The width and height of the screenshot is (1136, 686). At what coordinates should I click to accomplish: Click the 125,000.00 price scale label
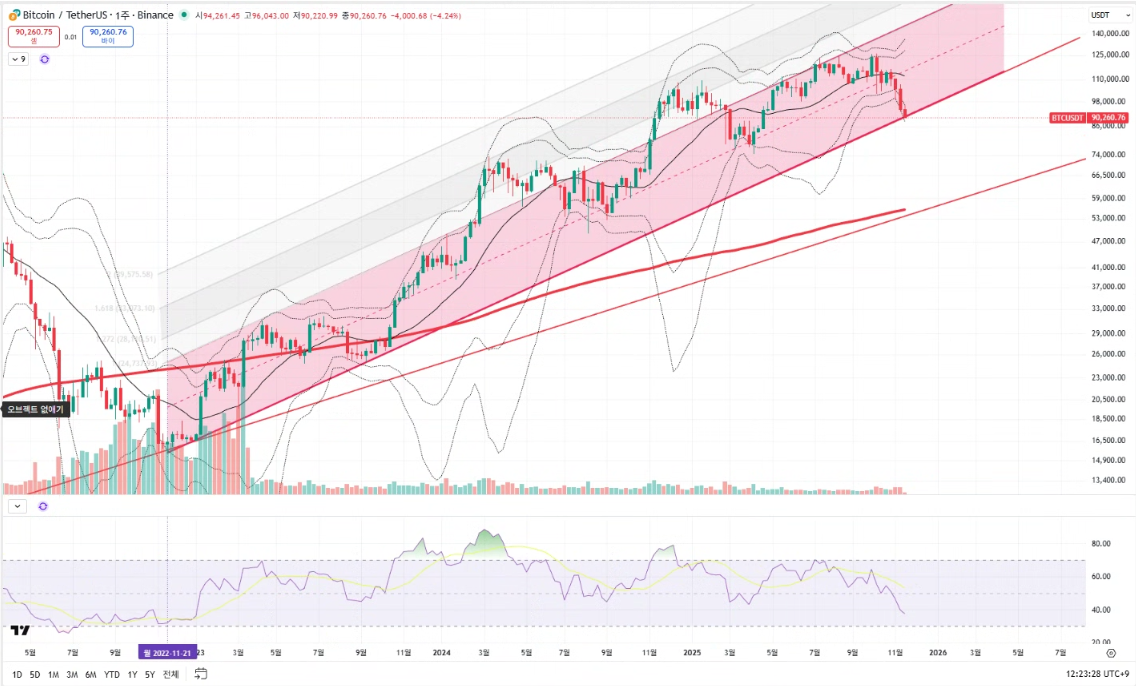(x=1111, y=54)
